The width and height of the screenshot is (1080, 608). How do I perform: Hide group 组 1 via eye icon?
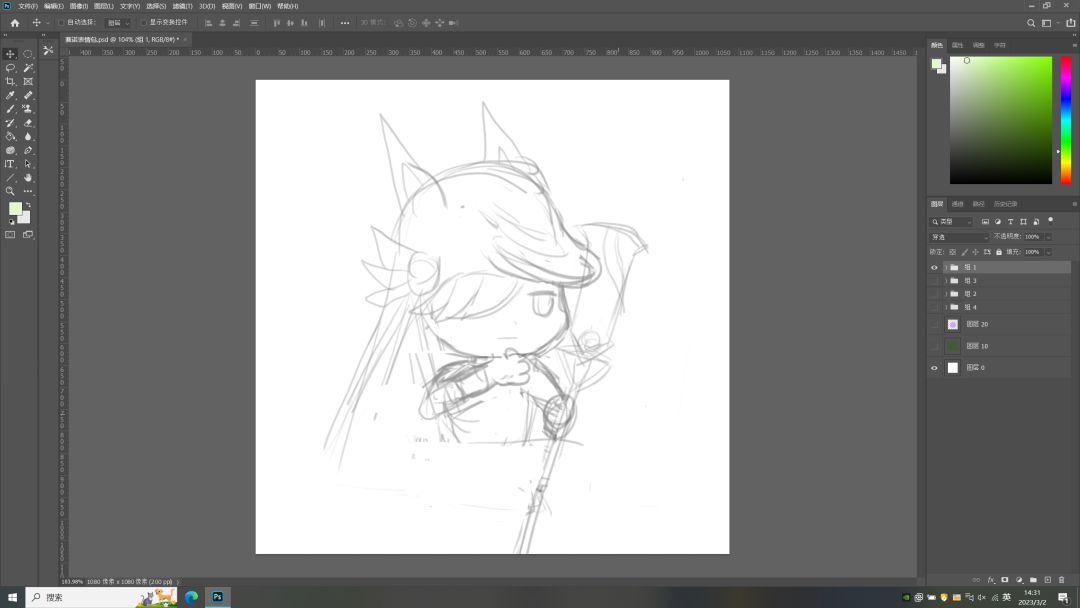pyautogui.click(x=935, y=267)
